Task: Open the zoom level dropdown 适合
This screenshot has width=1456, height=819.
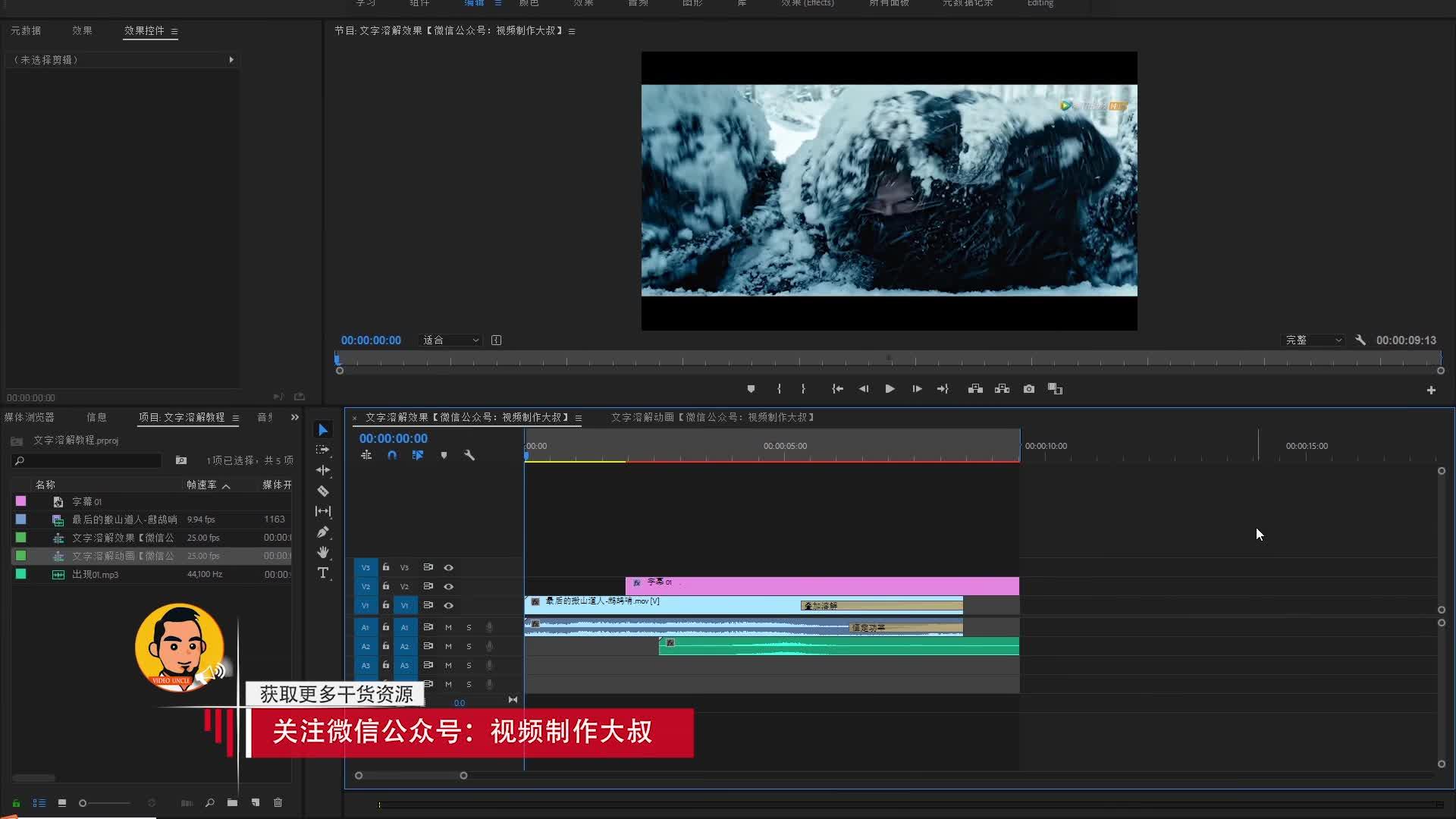Action: point(450,340)
